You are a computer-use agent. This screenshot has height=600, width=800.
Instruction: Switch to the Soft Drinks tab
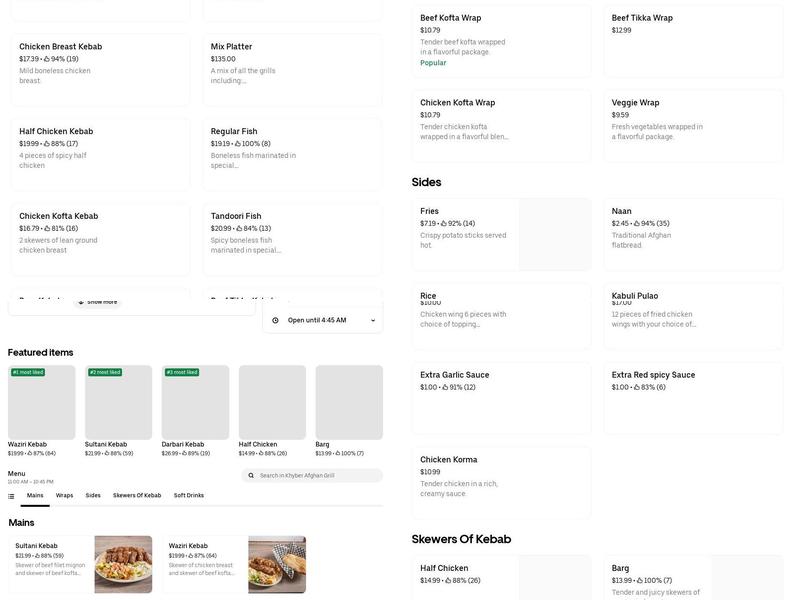coord(189,495)
